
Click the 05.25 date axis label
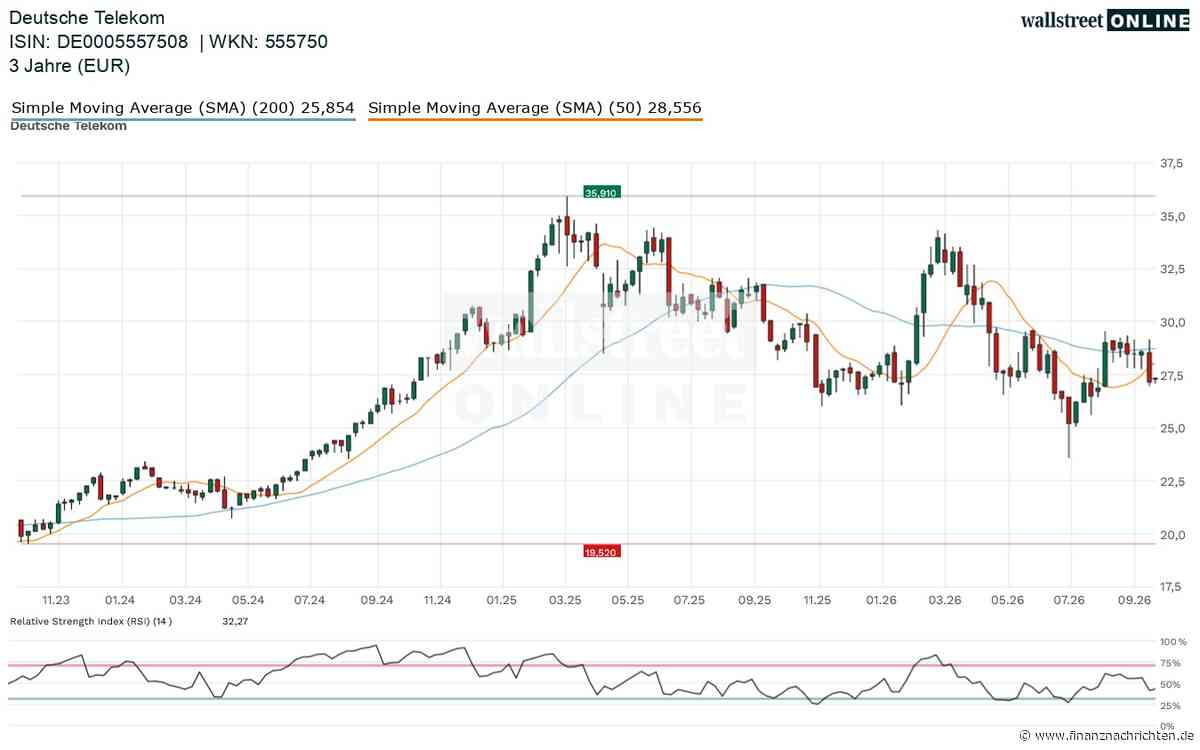coord(627,600)
